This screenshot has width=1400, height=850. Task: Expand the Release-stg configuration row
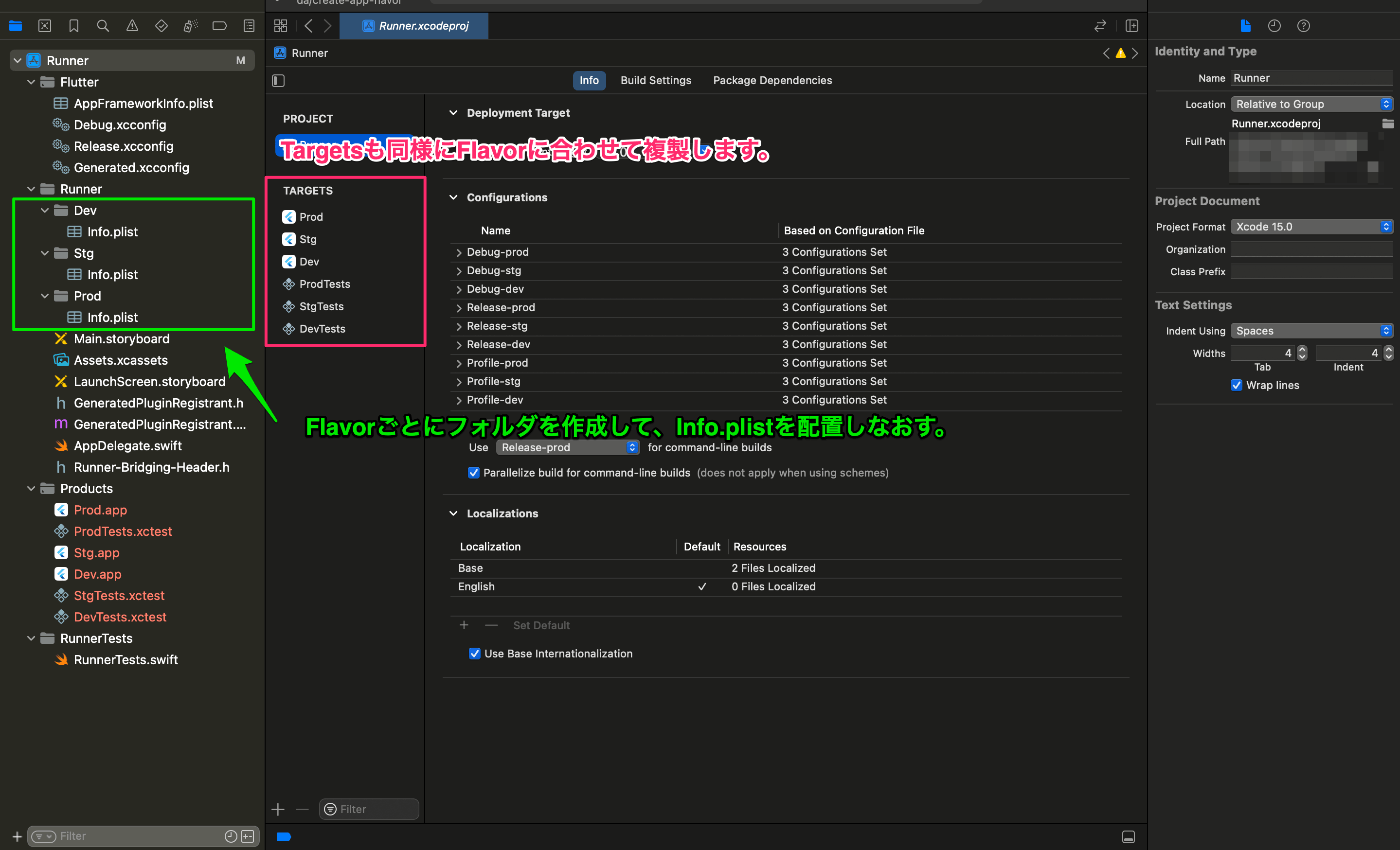point(459,326)
